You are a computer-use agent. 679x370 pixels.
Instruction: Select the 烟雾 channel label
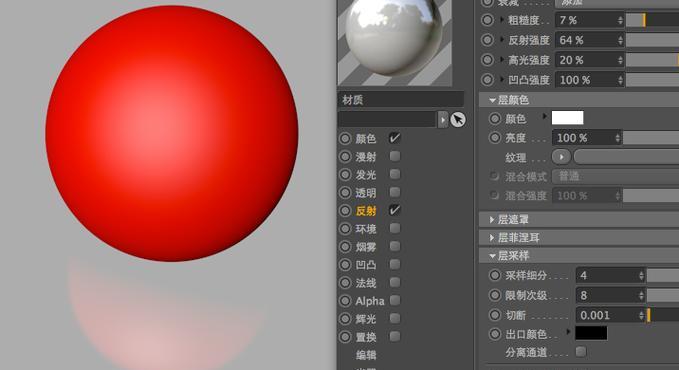[365, 247]
